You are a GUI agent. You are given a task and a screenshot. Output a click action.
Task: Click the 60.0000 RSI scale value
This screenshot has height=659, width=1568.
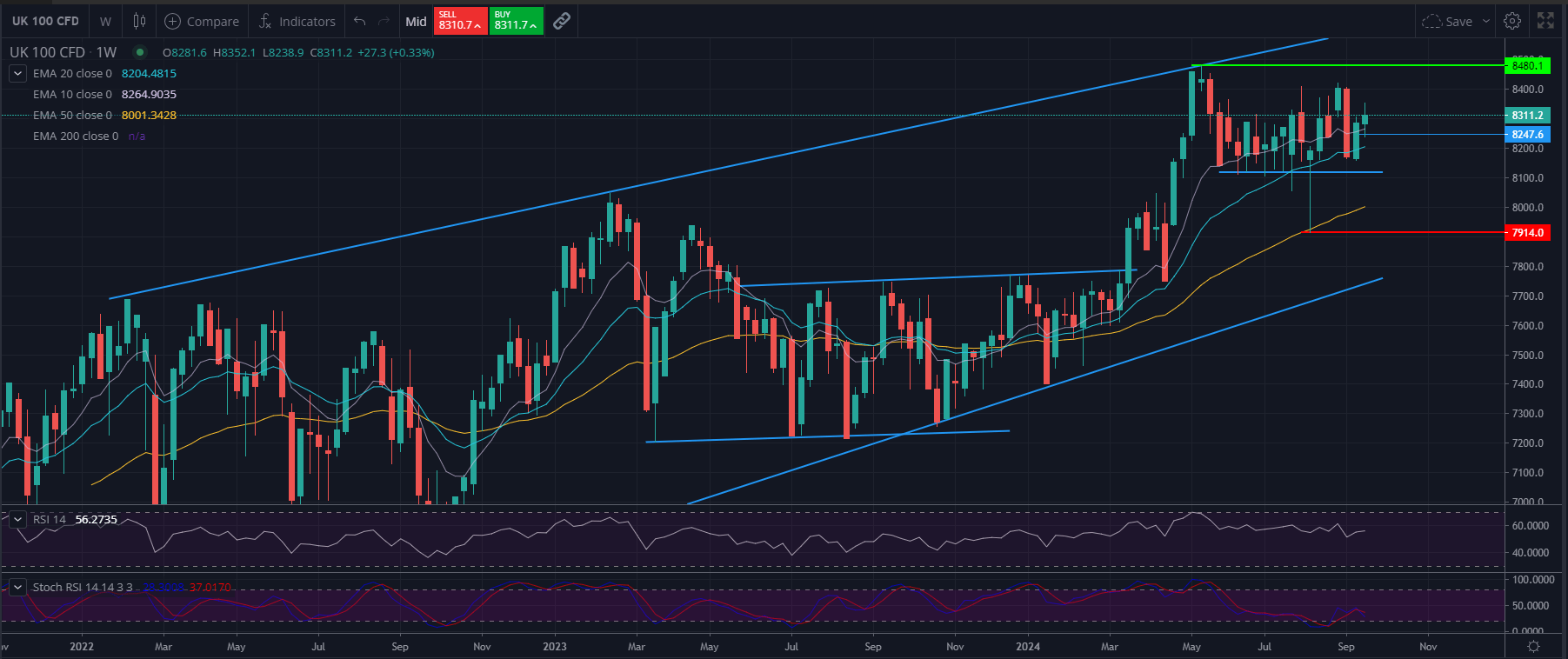click(x=1530, y=526)
